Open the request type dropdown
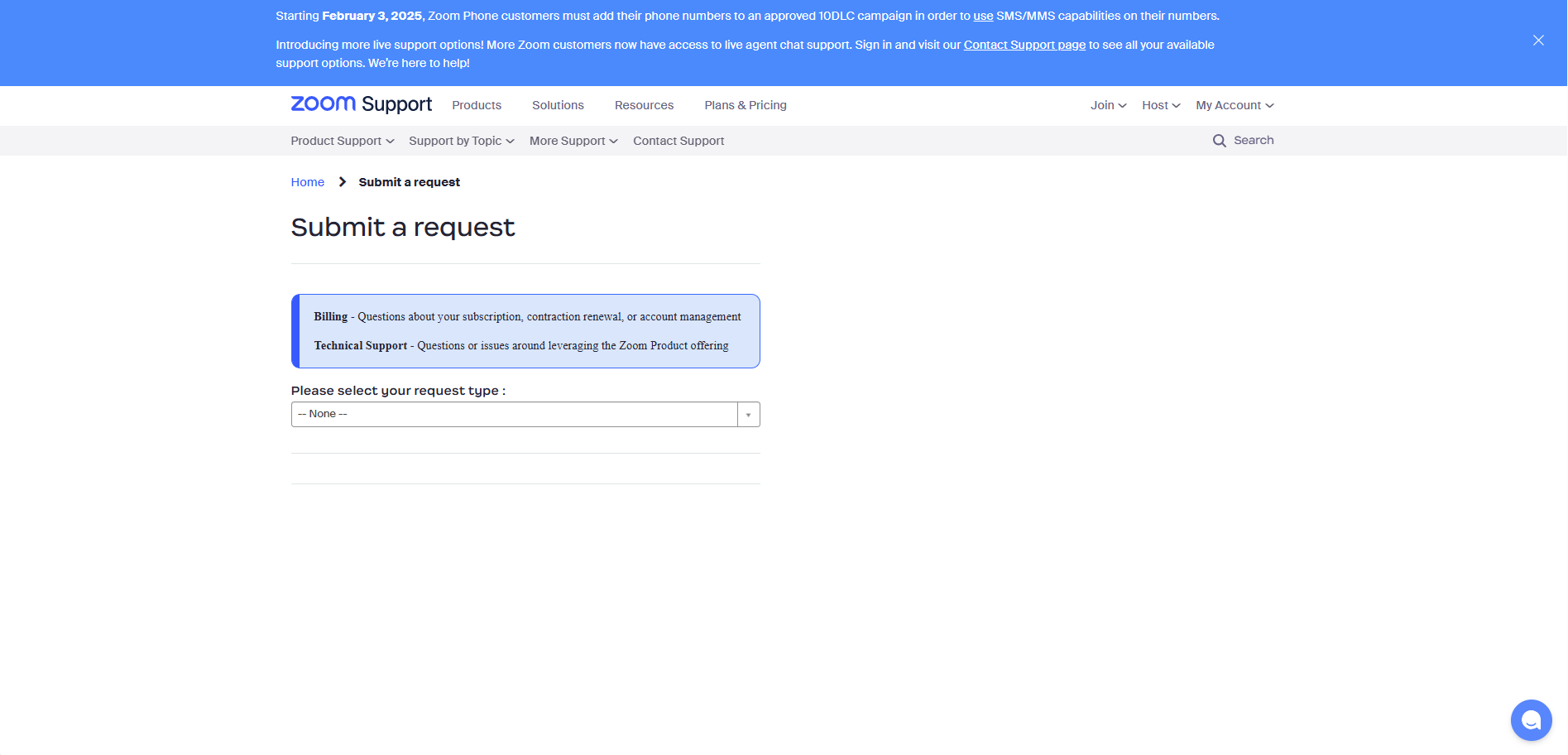Viewport: 1568px width, 755px height. (525, 414)
